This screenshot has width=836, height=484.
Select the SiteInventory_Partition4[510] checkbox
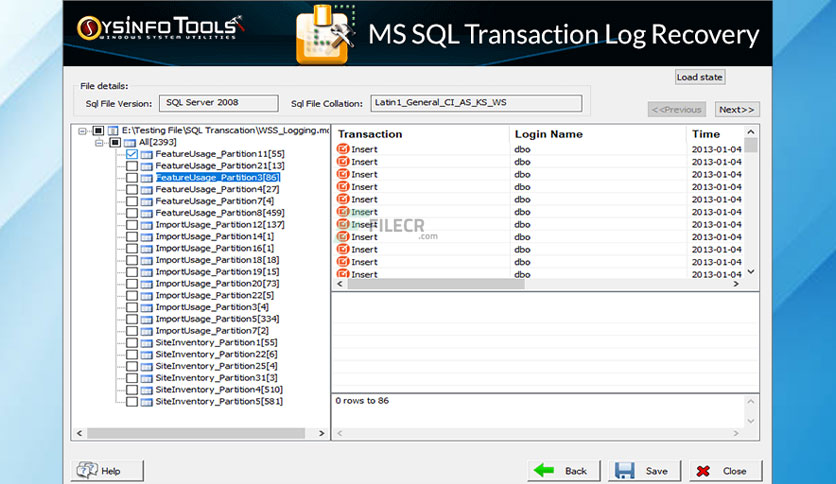pos(132,390)
